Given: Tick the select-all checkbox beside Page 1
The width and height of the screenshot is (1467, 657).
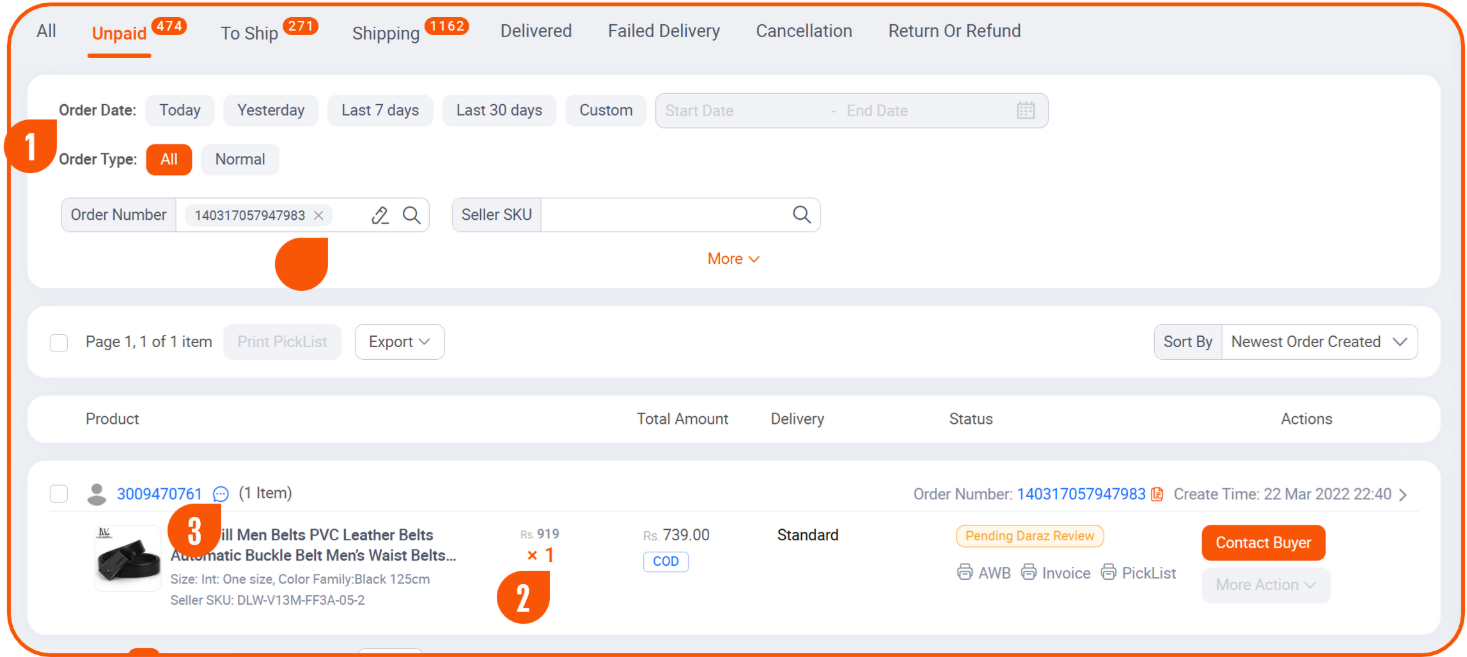Looking at the screenshot, I should [x=59, y=342].
